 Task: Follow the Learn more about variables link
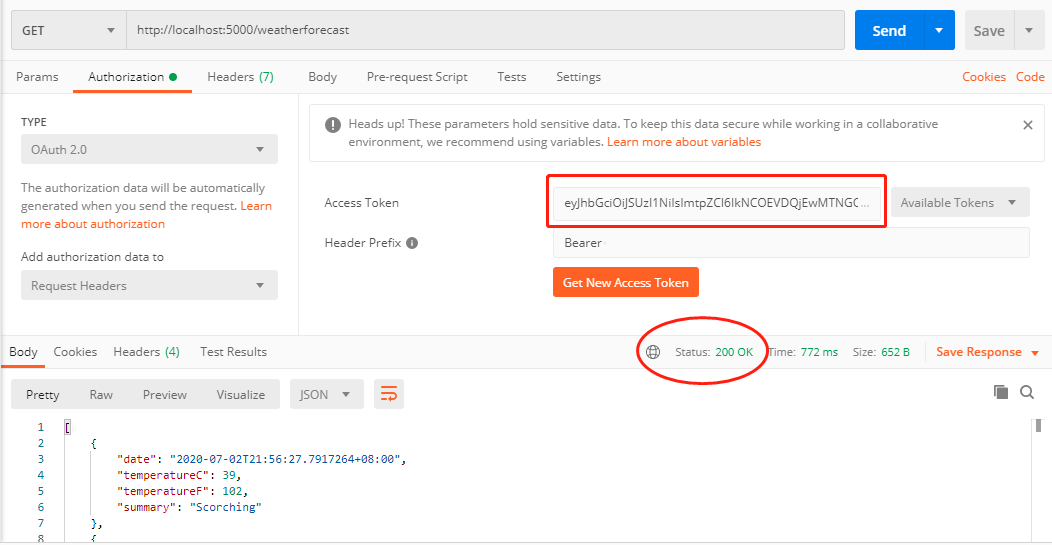(x=684, y=142)
